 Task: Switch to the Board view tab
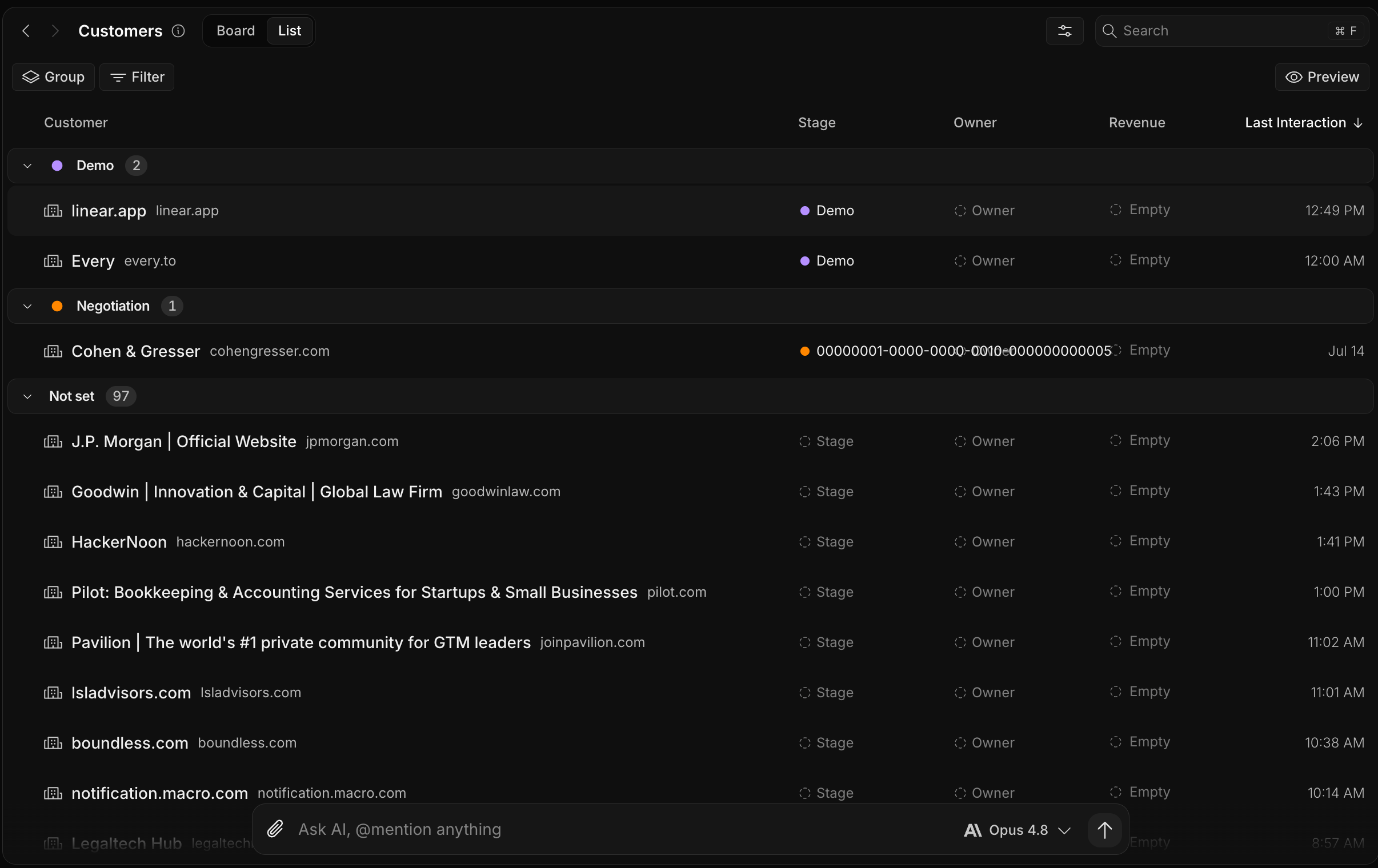coord(236,31)
